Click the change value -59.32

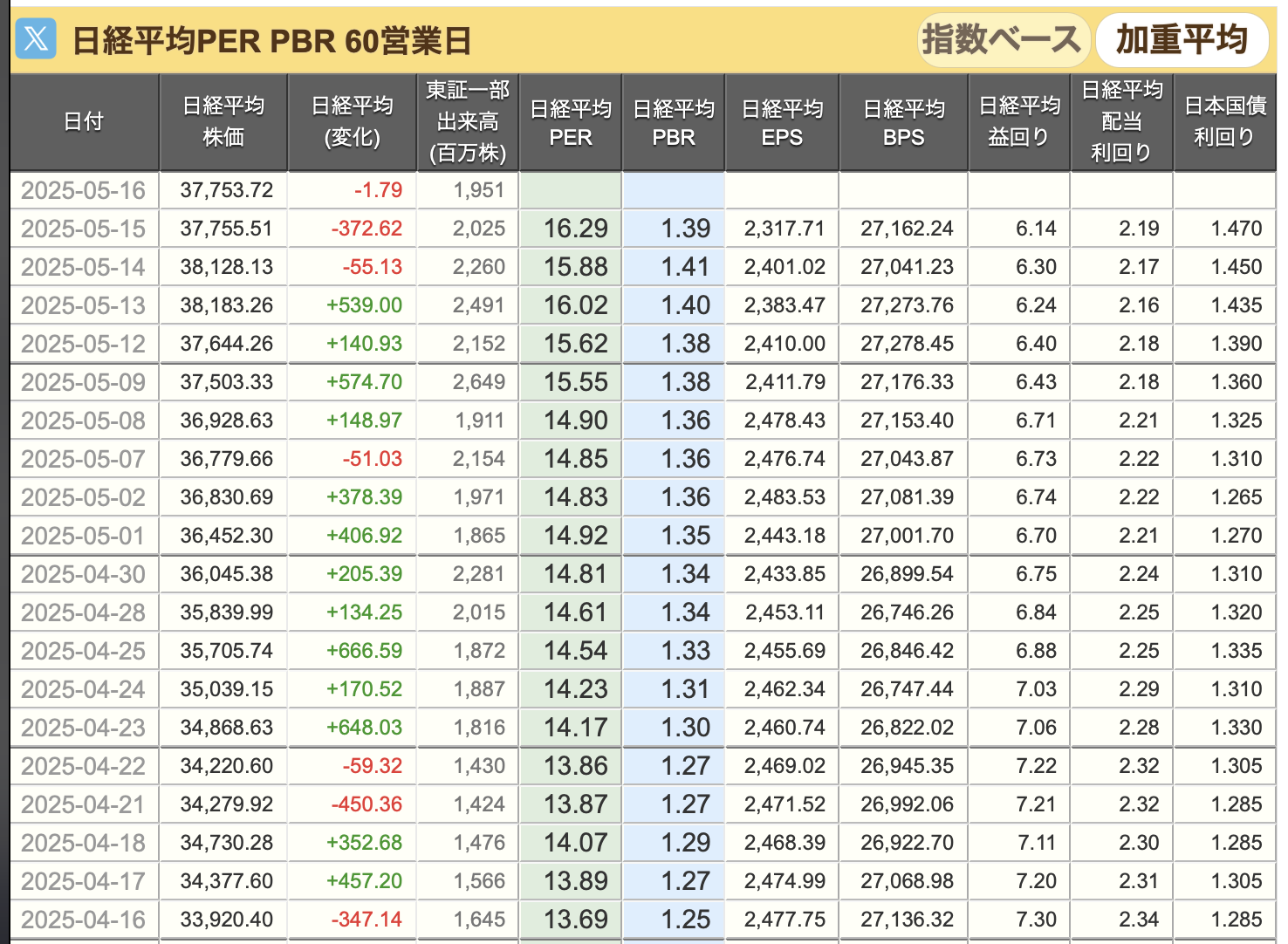coord(372,766)
